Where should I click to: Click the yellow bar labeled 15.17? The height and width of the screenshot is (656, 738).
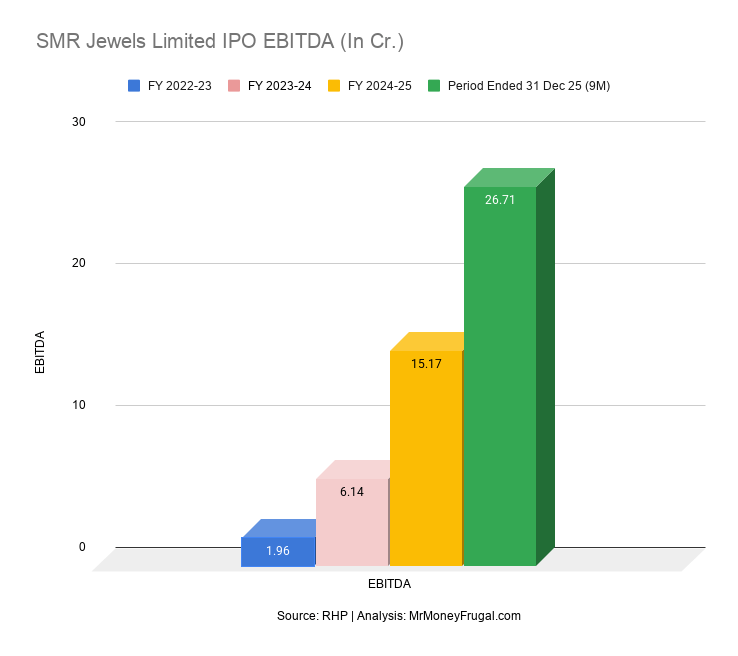(426, 458)
